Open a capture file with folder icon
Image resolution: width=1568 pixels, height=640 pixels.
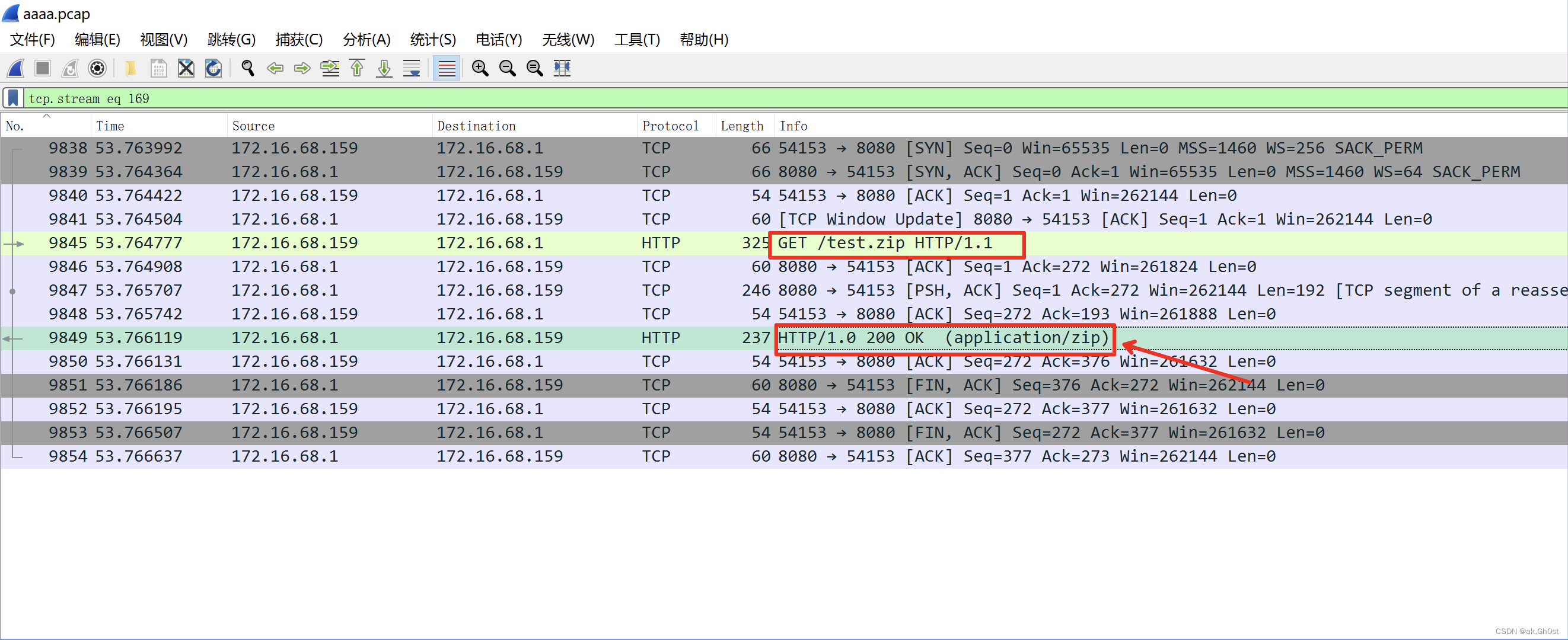[130, 68]
